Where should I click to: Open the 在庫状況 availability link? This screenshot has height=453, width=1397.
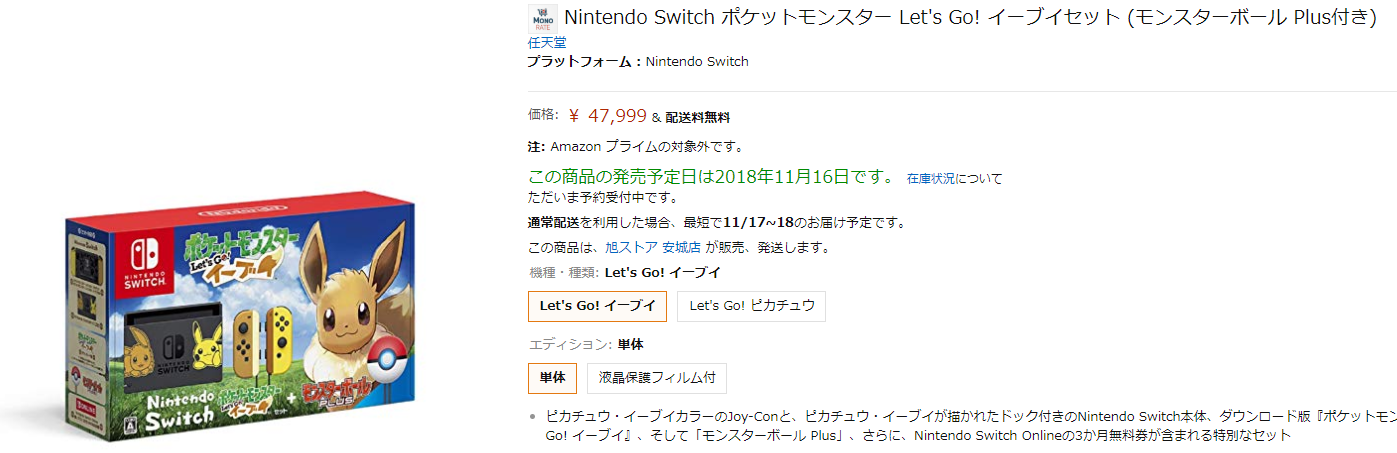click(x=932, y=179)
